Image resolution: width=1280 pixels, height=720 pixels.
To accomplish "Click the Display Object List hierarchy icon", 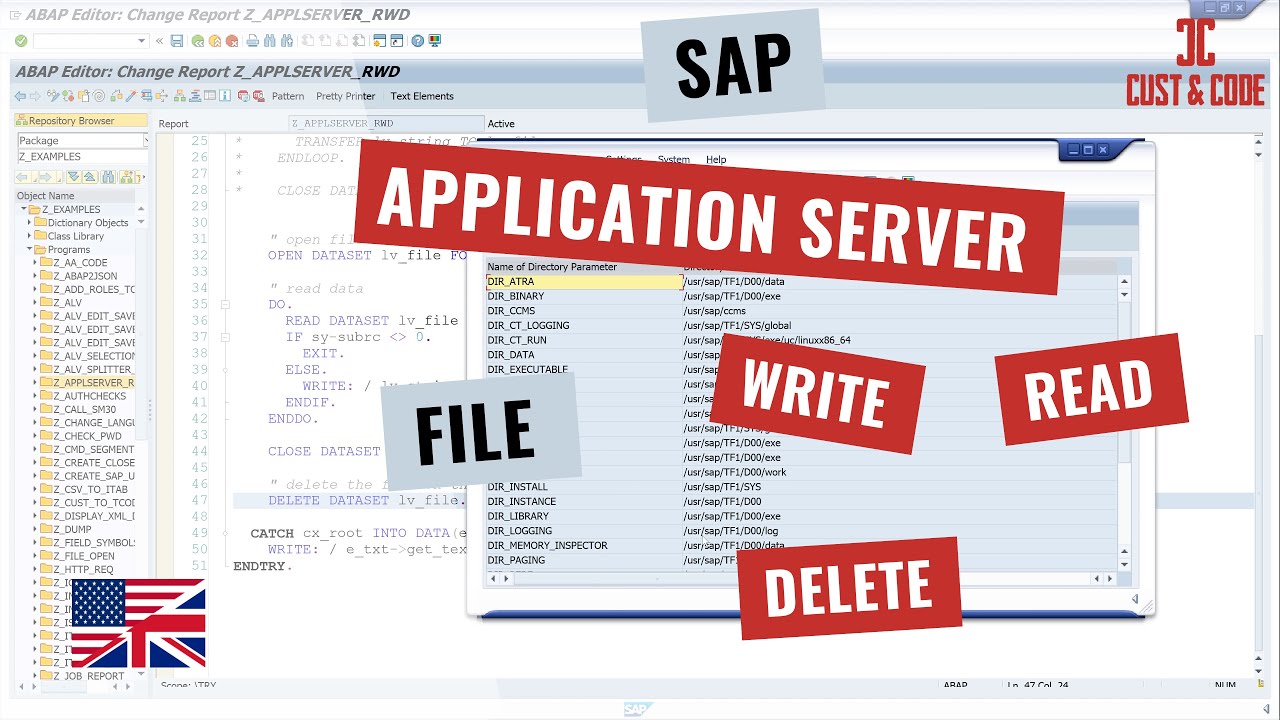I will tap(180, 96).
